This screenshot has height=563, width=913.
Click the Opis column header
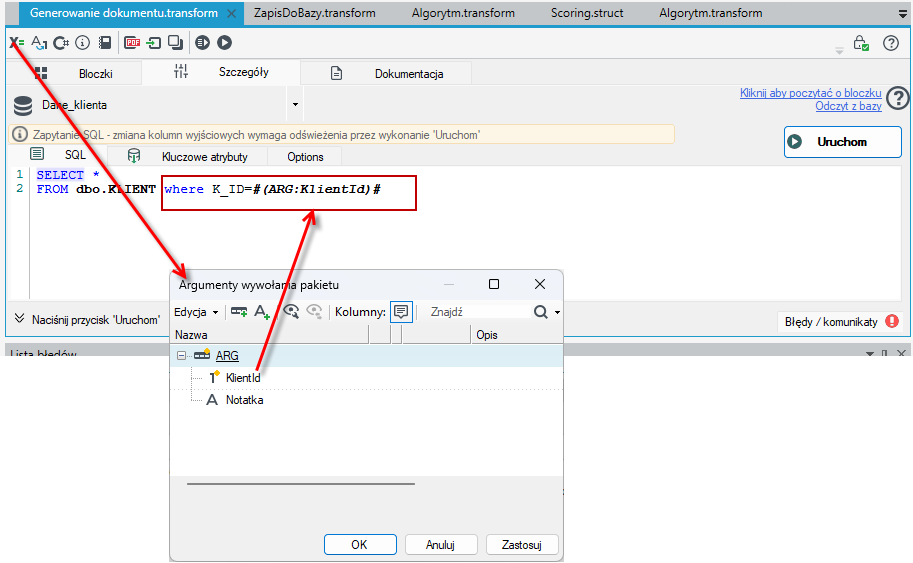pyautogui.click(x=517, y=335)
